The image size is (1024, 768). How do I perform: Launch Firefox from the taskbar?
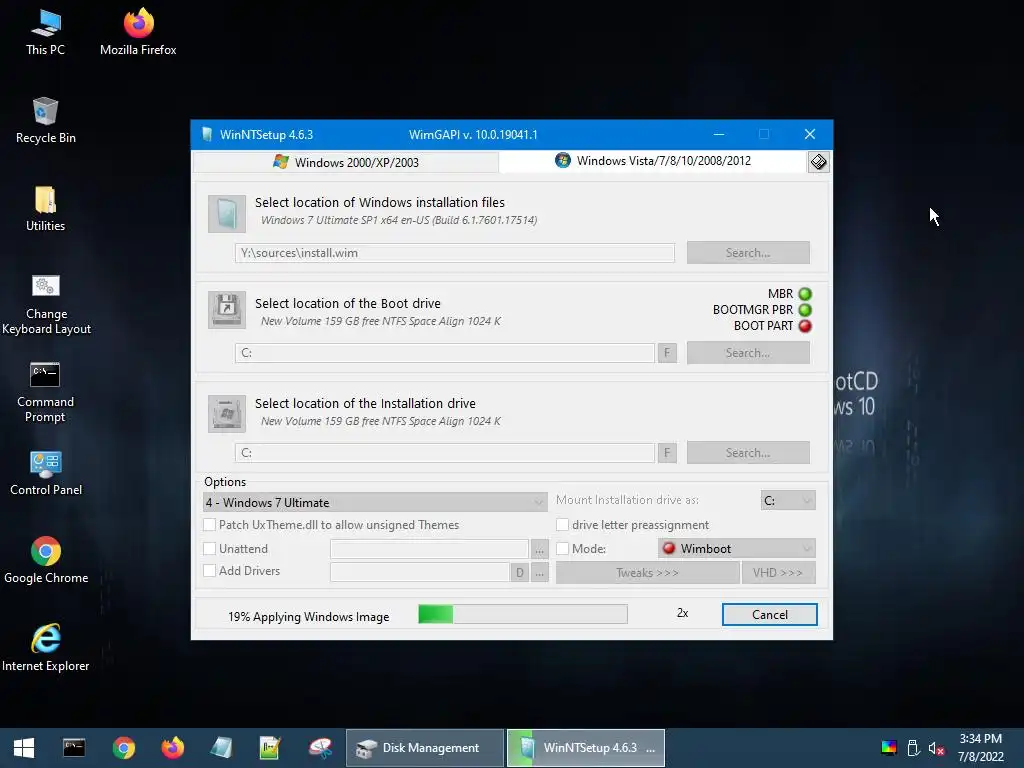point(172,748)
